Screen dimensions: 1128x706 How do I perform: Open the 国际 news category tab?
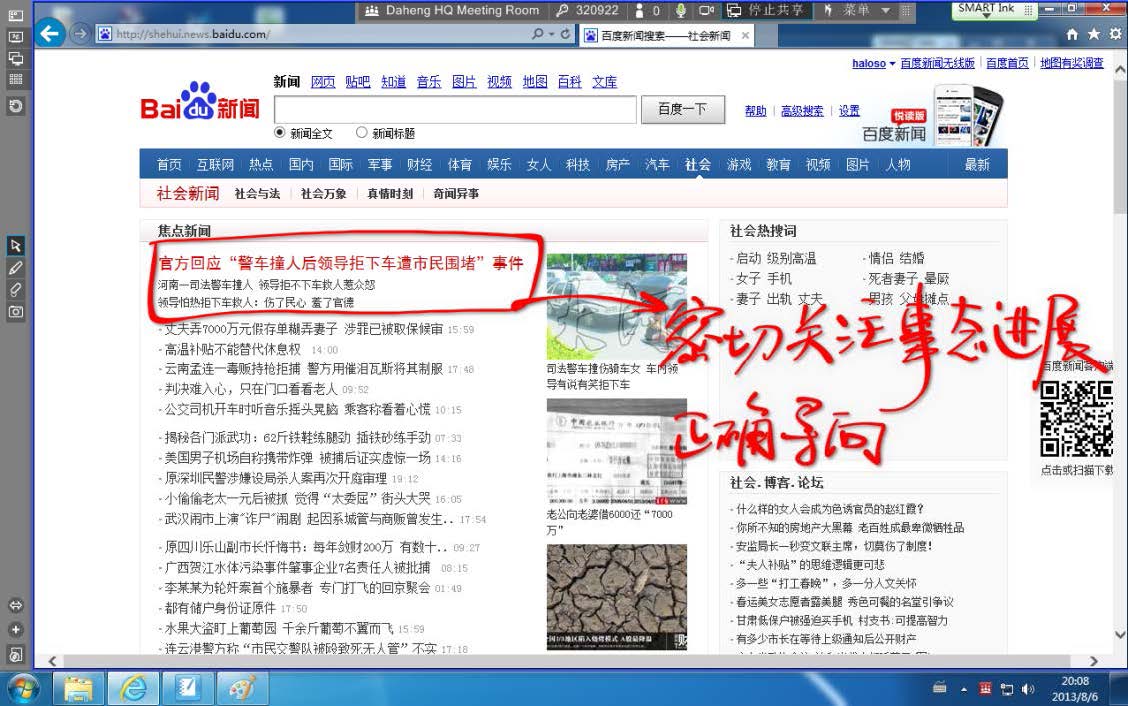(341, 165)
